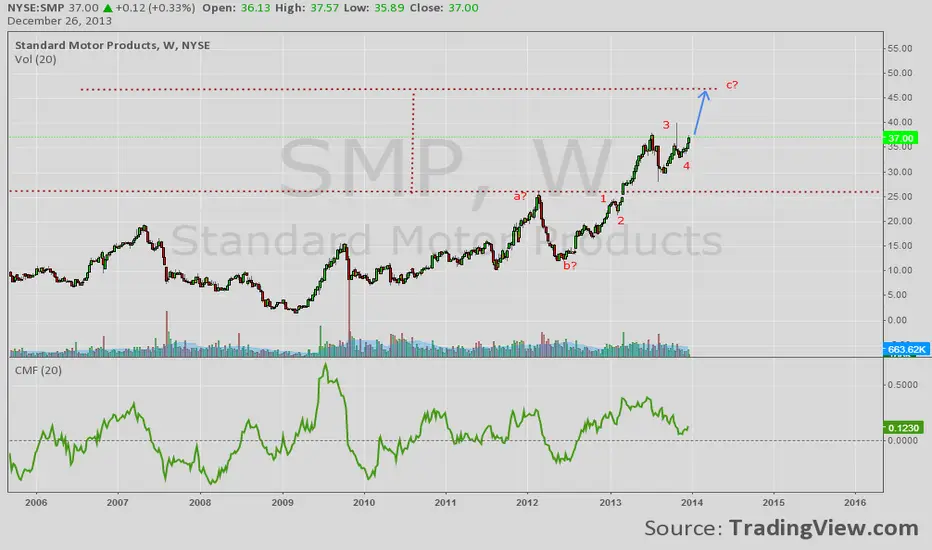932x550 pixels.
Task: Click the 2015 time axis label
Action: (x=773, y=502)
